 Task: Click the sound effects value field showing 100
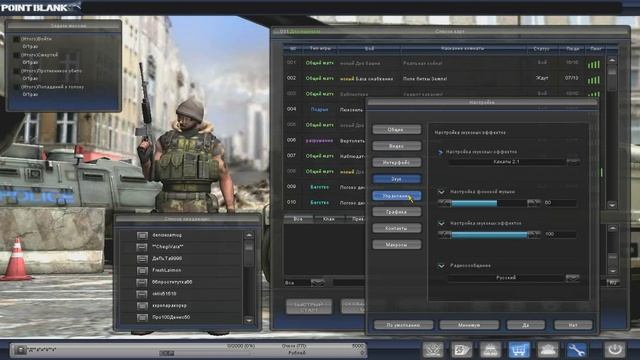(560, 235)
